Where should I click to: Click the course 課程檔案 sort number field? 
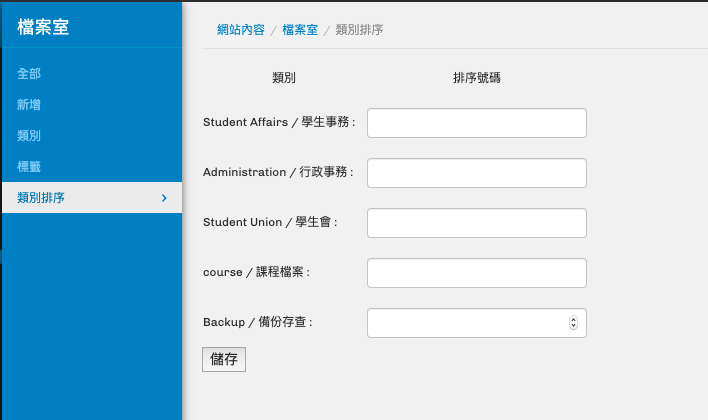[476, 273]
